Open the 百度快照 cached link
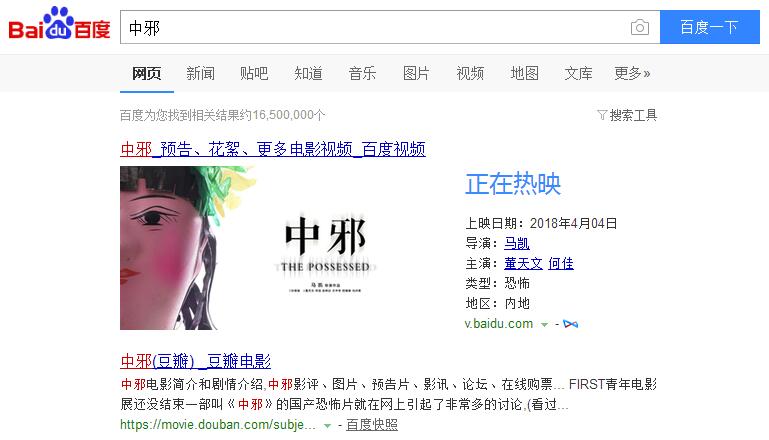 372,425
